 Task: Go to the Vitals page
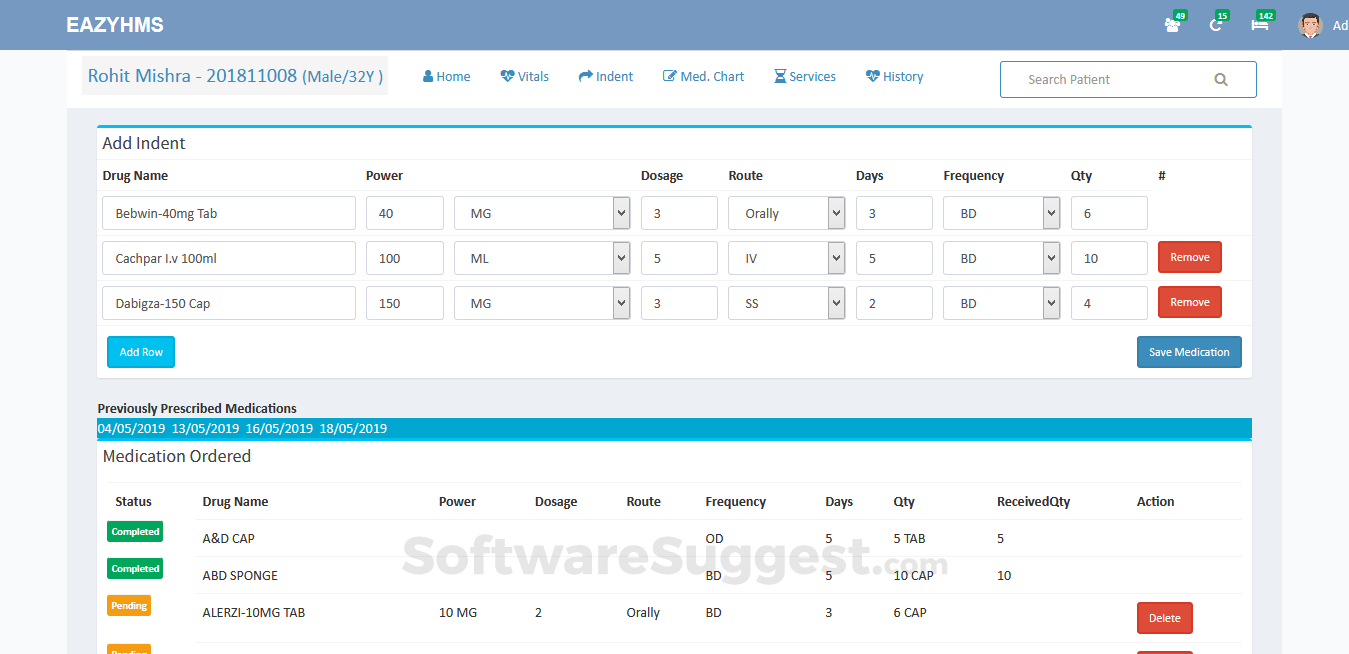coord(524,77)
